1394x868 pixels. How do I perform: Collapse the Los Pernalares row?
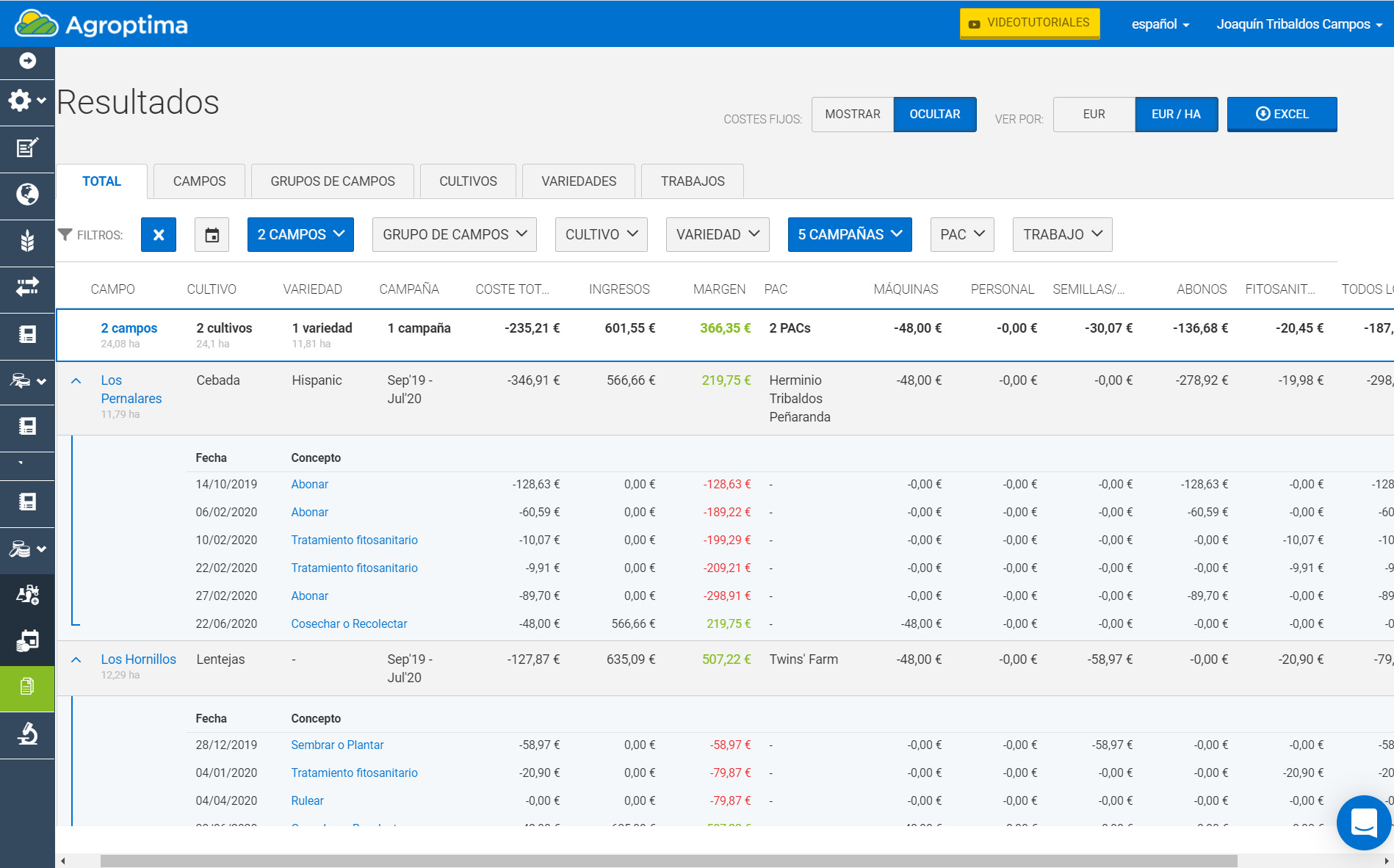click(76, 381)
